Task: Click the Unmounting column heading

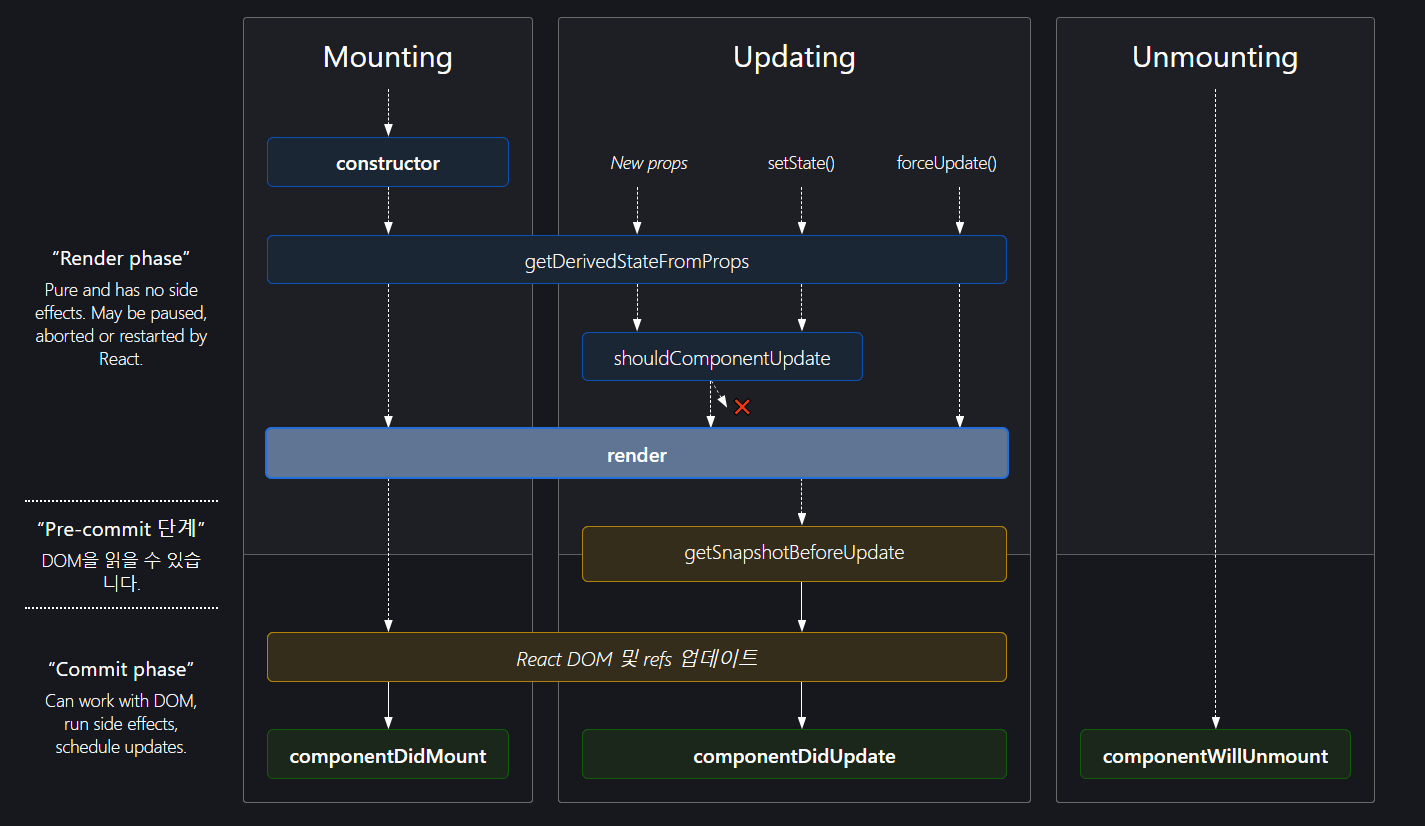Action: [x=1215, y=57]
